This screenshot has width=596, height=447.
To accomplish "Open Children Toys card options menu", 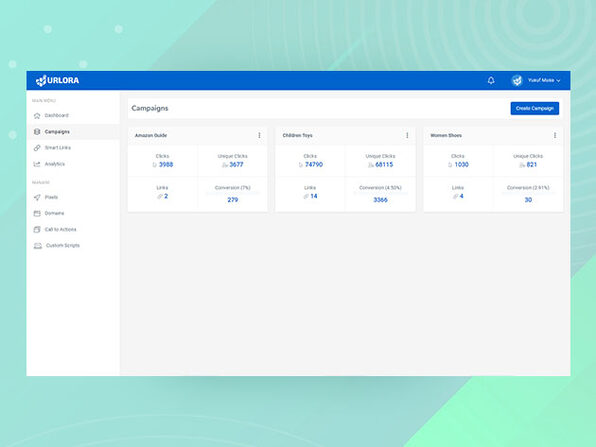I will [407, 135].
